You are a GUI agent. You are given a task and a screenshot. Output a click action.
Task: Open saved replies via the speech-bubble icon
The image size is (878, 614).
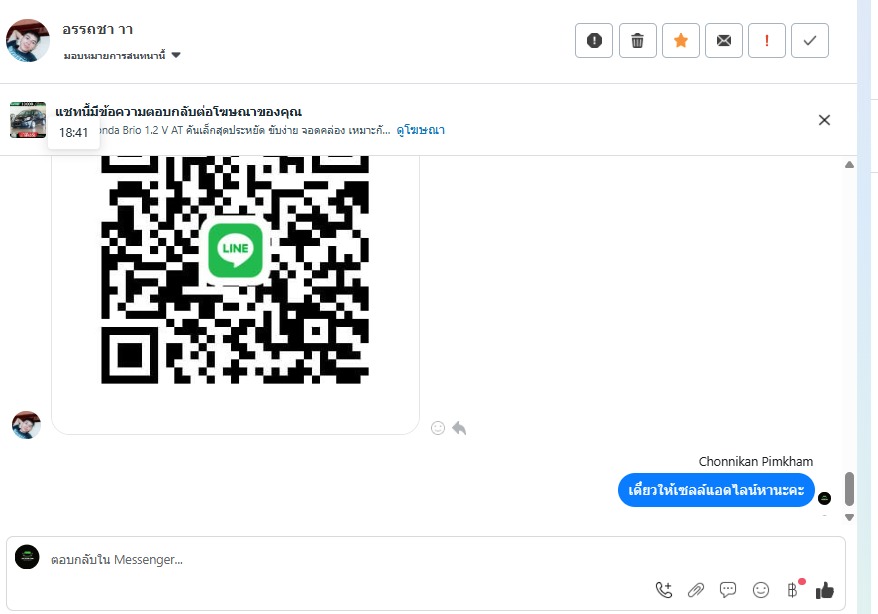[x=728, y=590]
